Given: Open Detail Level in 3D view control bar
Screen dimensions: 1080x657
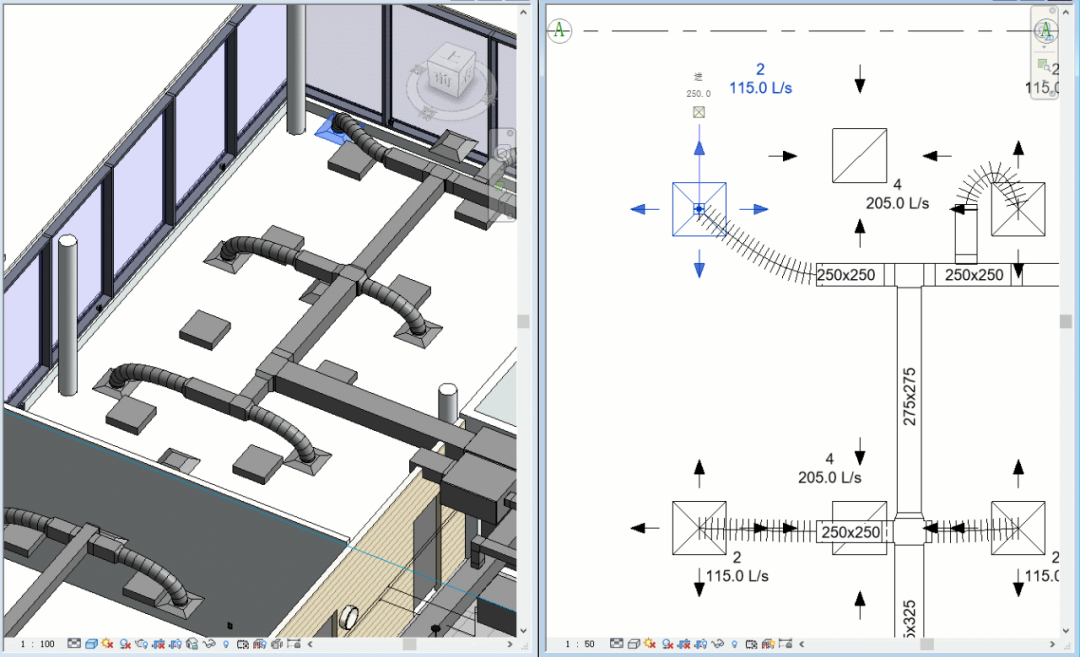Looking at the screenshot, I should 74,645.
